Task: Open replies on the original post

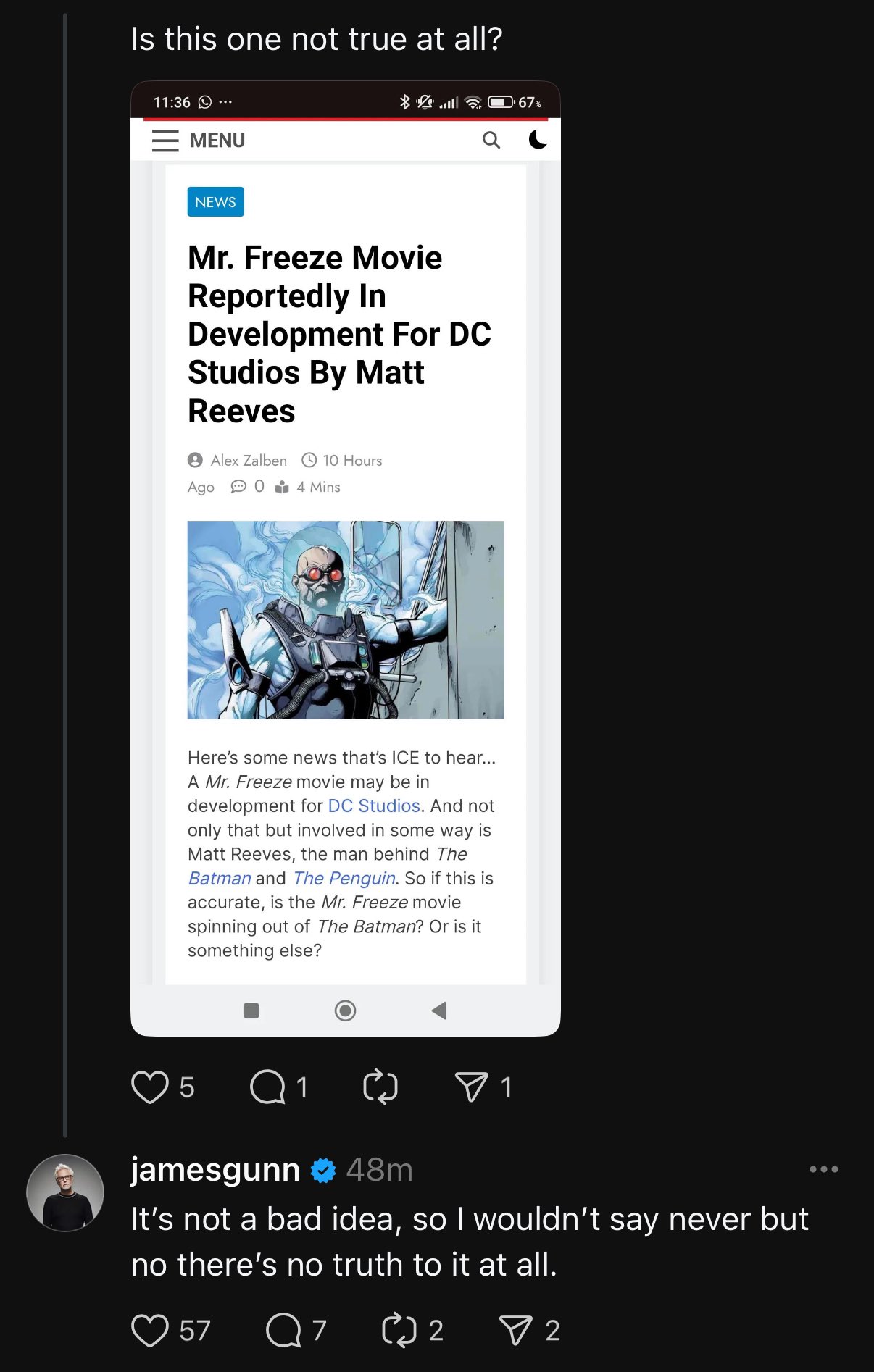Action: point(267,1087)
